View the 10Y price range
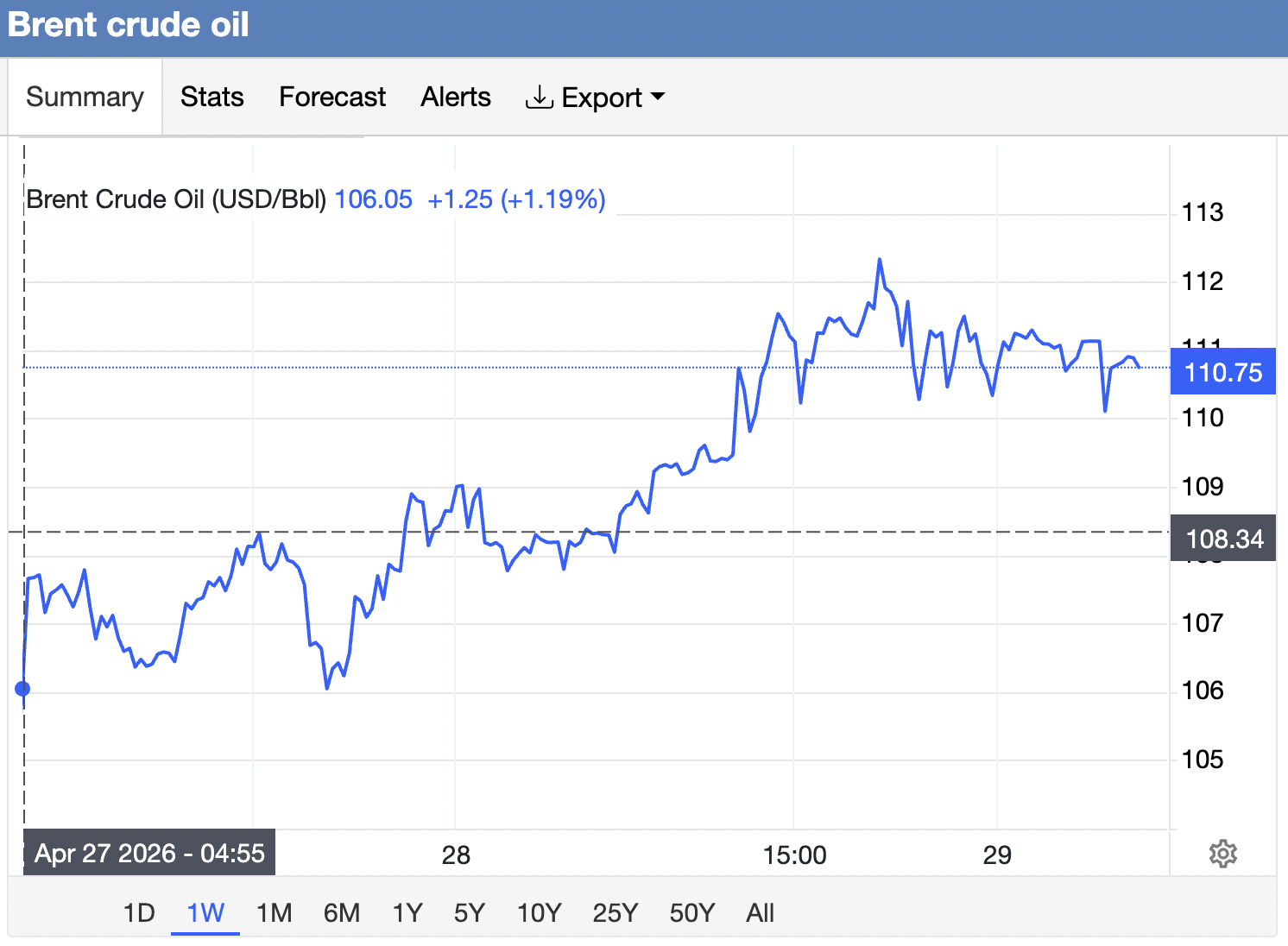 point(539,912)
